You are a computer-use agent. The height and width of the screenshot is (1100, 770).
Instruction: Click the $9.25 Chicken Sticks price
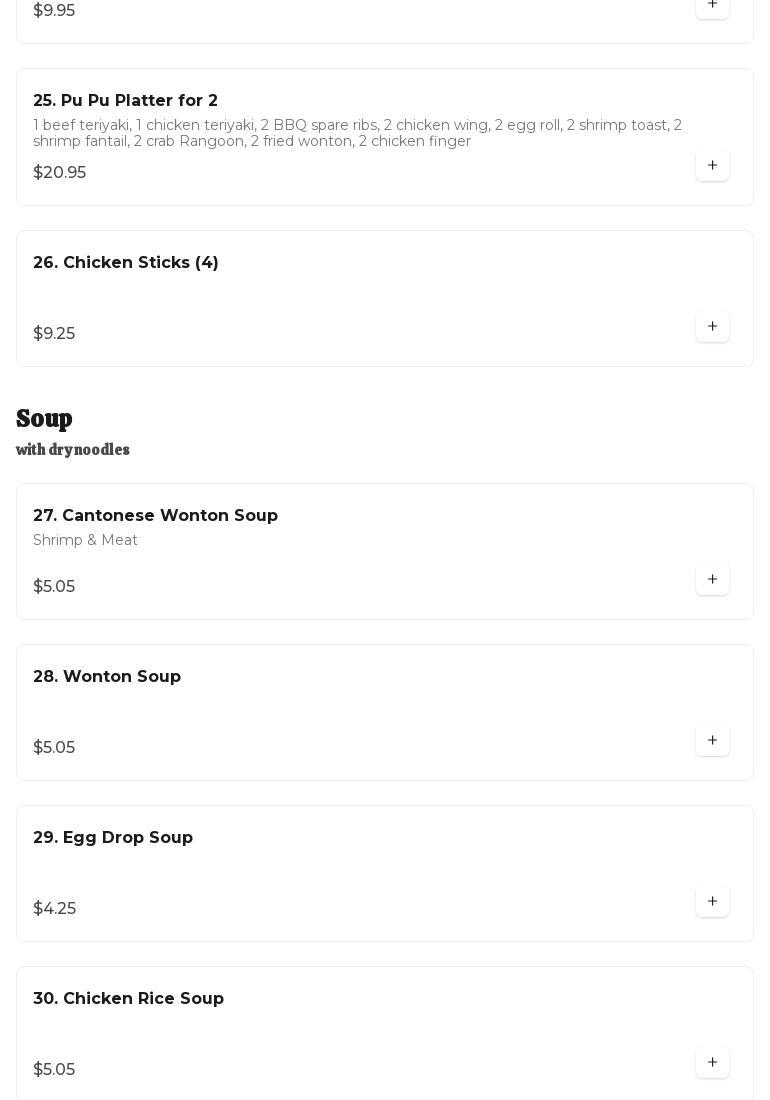[54, 334]
